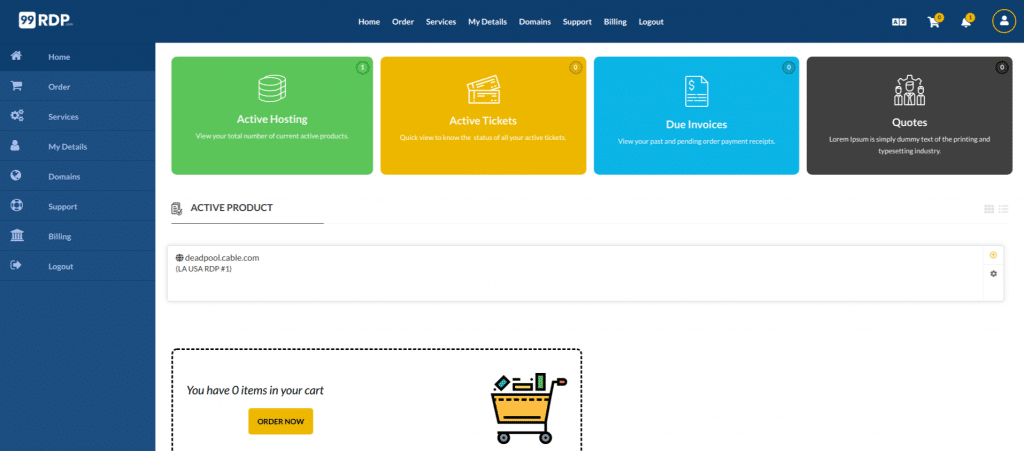Open the Active Hosting green card

pos(272,116)
